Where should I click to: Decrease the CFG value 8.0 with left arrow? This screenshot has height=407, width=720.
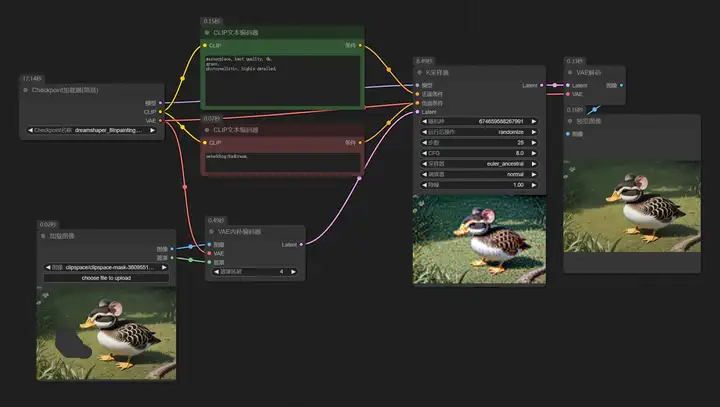424,153
